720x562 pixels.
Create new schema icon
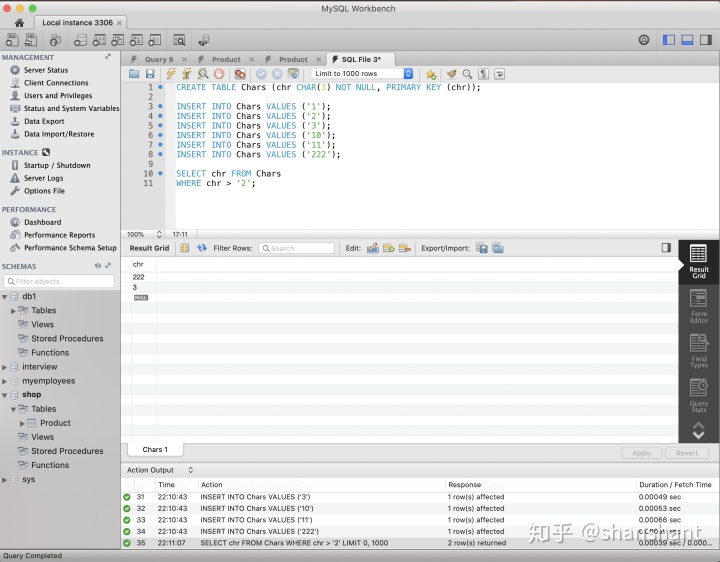coord(80,40)
